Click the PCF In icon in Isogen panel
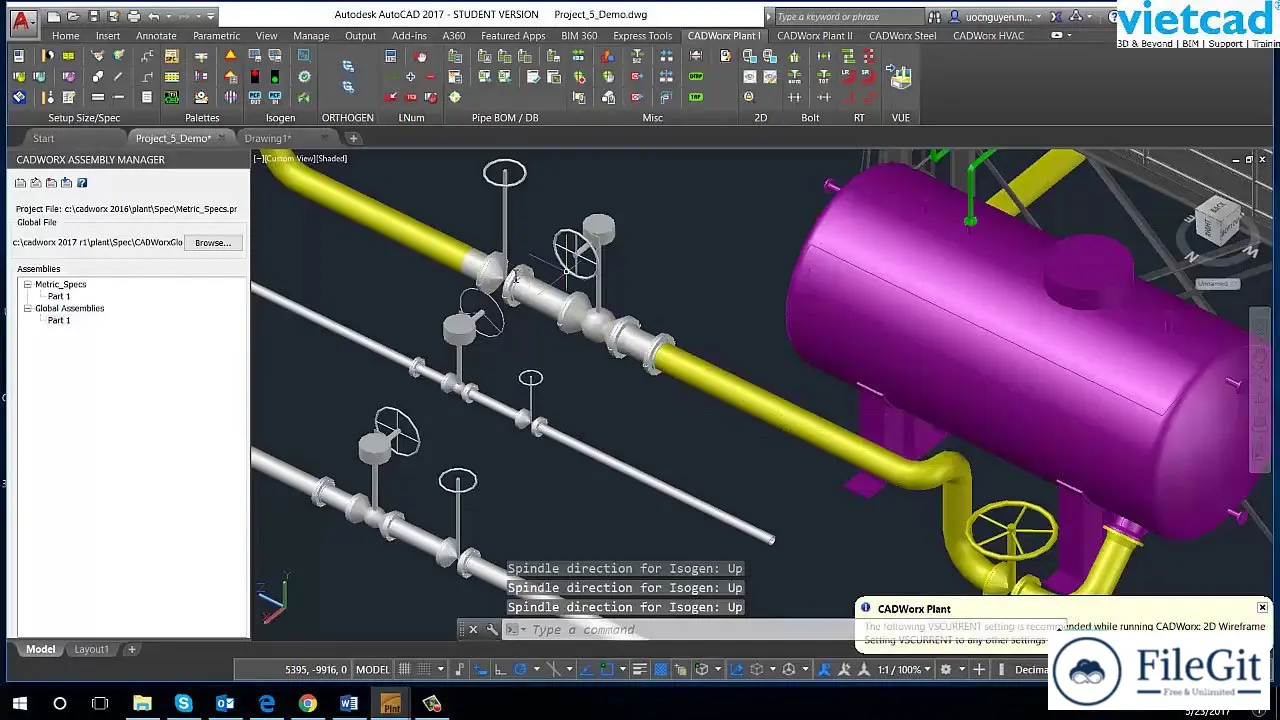This screenshot has width=1280, height=720. tap(274, 97)
